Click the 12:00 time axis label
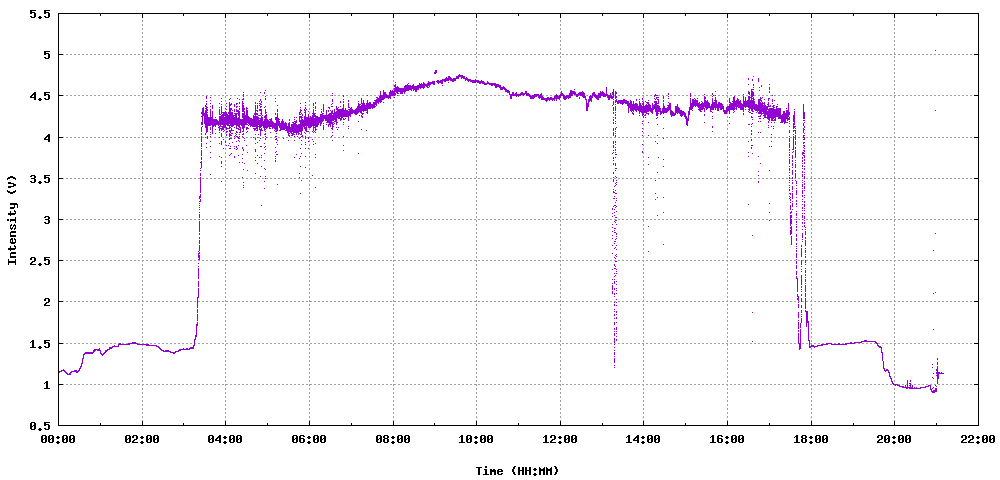 tap(559, 439)
